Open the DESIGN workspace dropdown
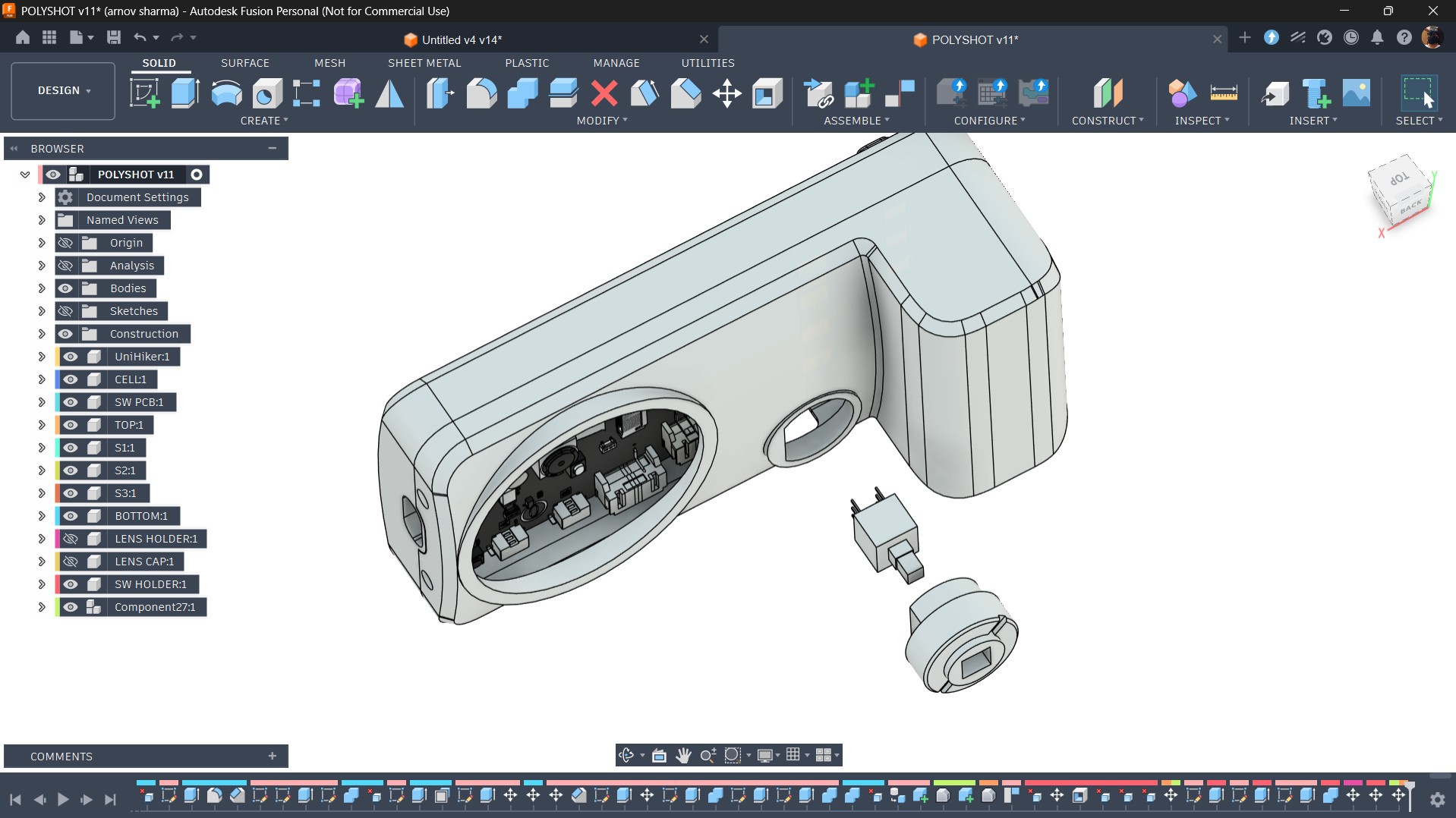This screenshot has width=1456, height=818. (x=64, y=90)
